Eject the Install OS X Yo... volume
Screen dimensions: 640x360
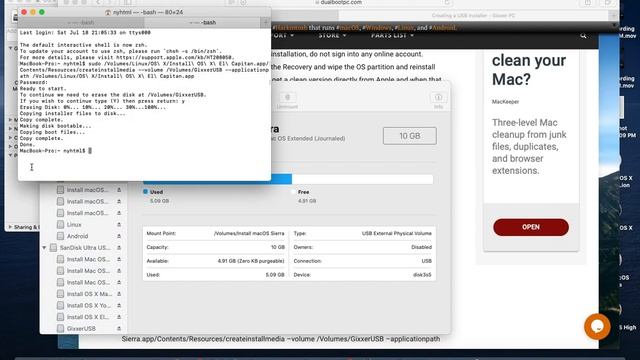click(x=119, y=305)
